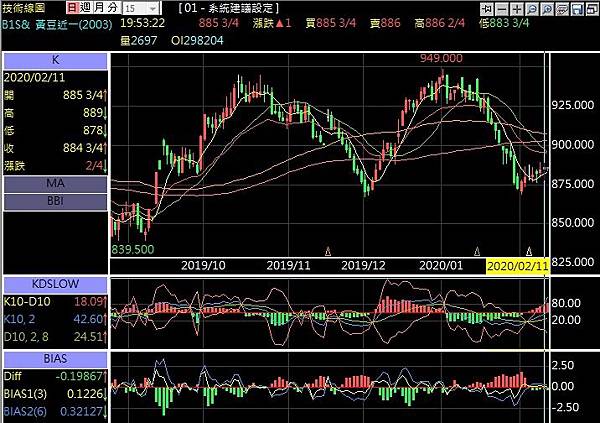Click the 低 878 row in K panel
600x423 pixels.
[x=55, y=131]
